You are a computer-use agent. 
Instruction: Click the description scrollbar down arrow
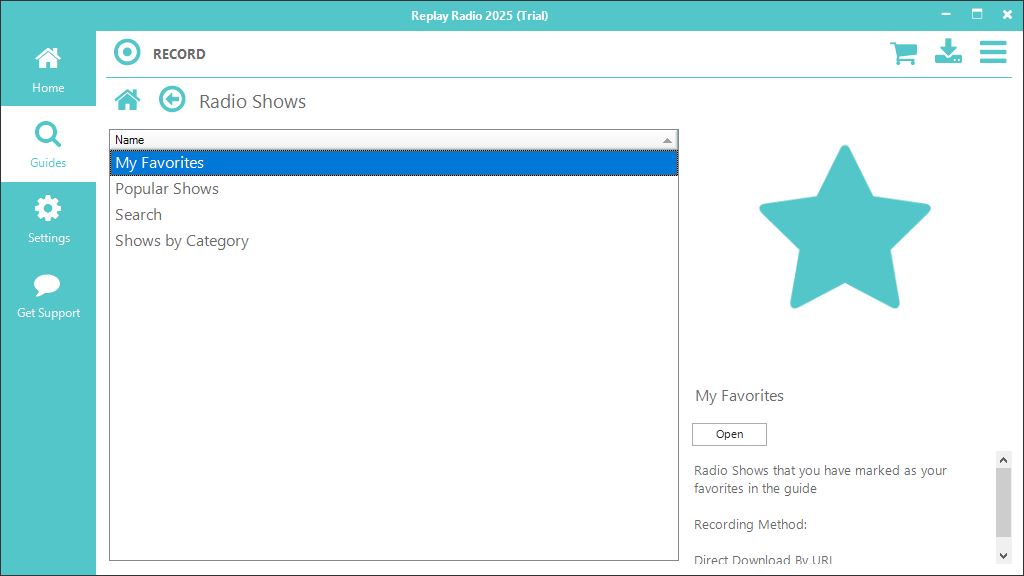click(1004, 556)
